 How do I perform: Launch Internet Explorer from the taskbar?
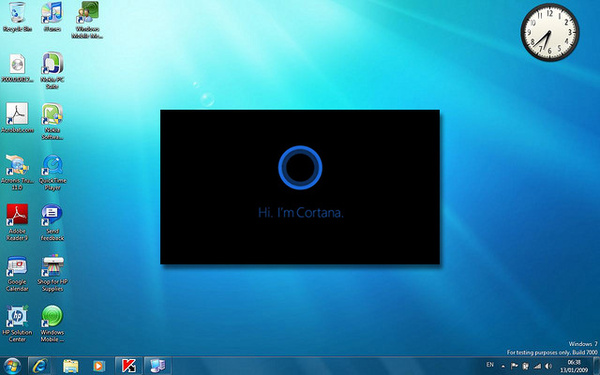[x=40, y=366]
